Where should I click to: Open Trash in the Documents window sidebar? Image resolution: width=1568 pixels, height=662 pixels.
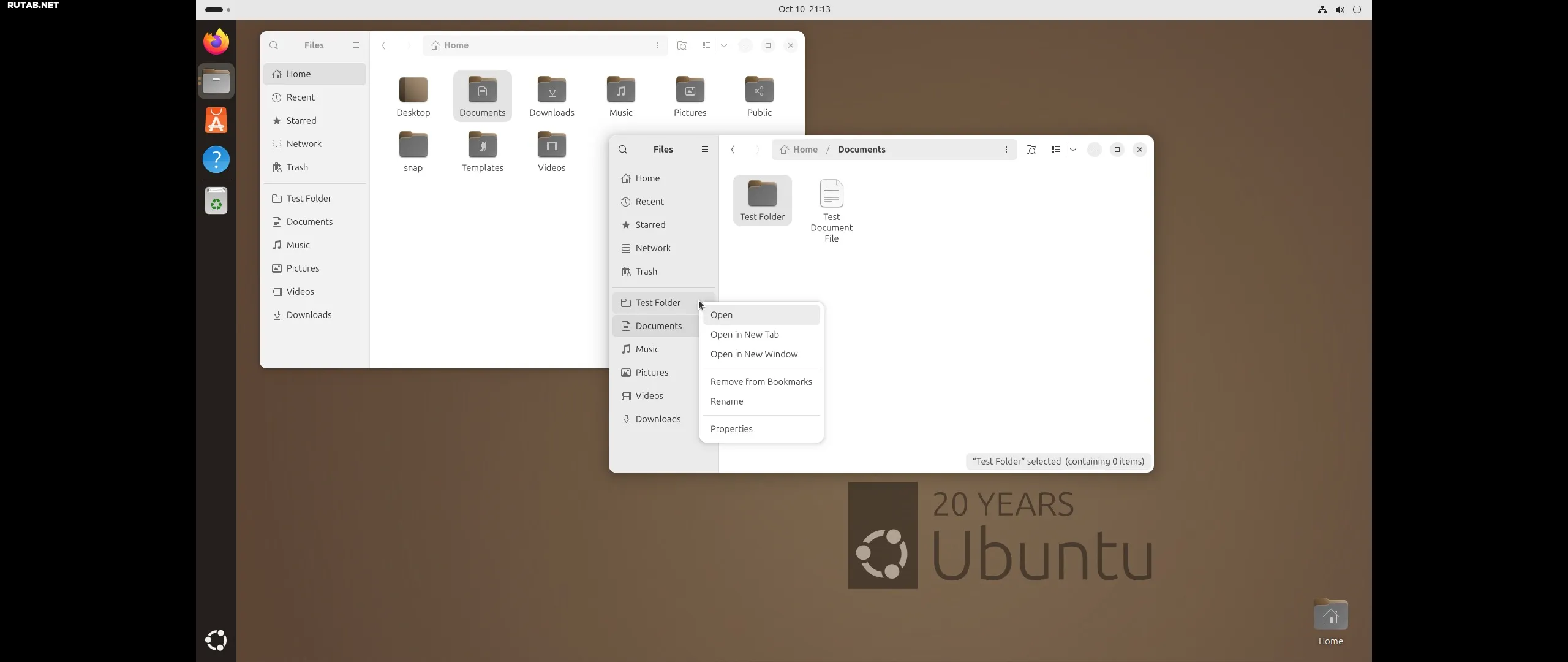click(x=664, y=272)
